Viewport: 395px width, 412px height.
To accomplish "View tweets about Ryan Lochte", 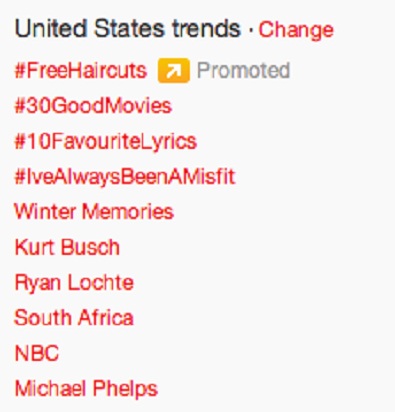I will pyautogui.click(x=74, y=283).
